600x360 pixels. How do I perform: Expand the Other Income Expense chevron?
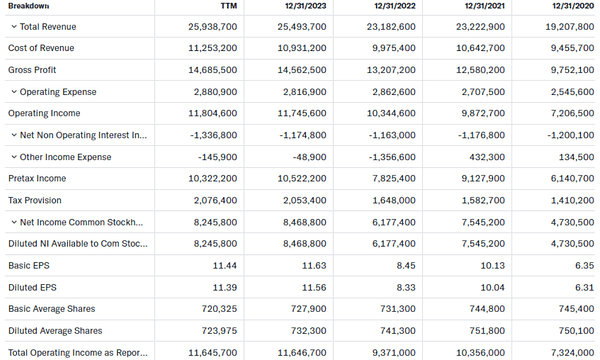click(x=14, y=157)
